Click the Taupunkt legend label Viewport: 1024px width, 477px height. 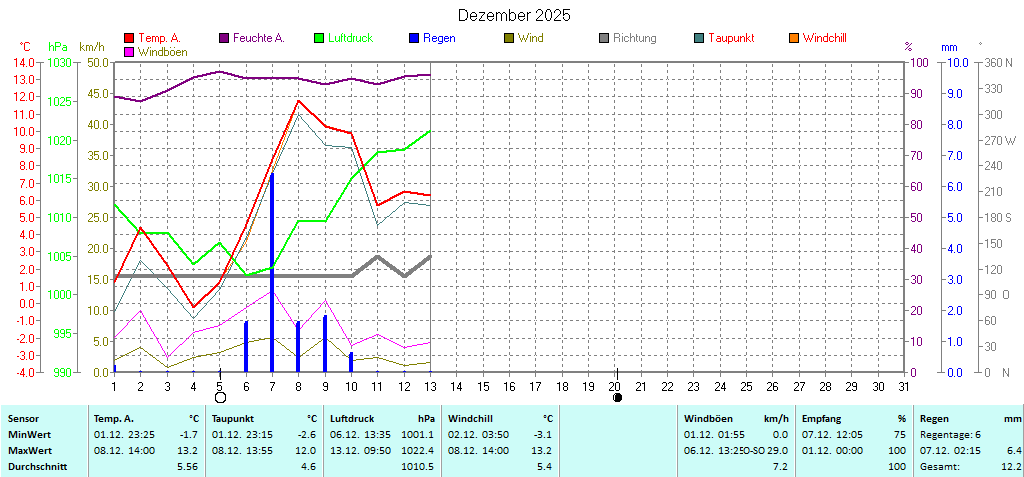(731, 38)
